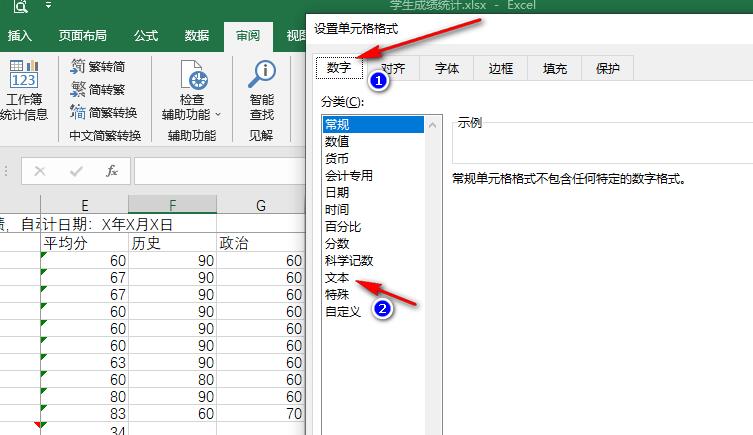
Task: Click 政治 cell with value 70
Action: (x=261, y=413)
